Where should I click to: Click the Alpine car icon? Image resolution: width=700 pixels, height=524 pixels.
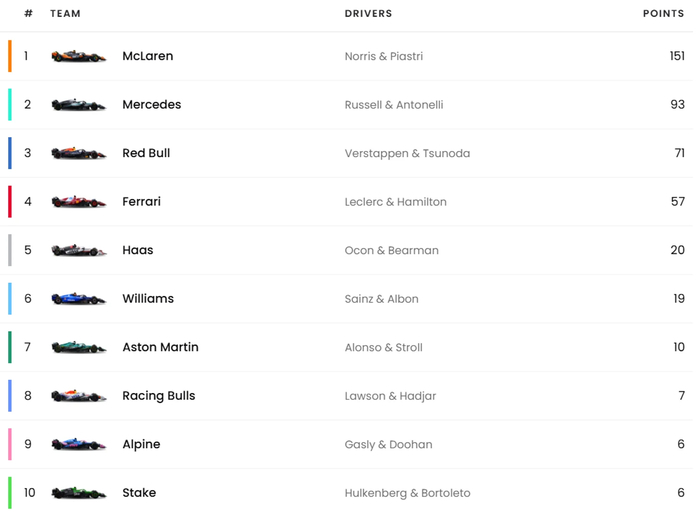click(x=78, y=445)
